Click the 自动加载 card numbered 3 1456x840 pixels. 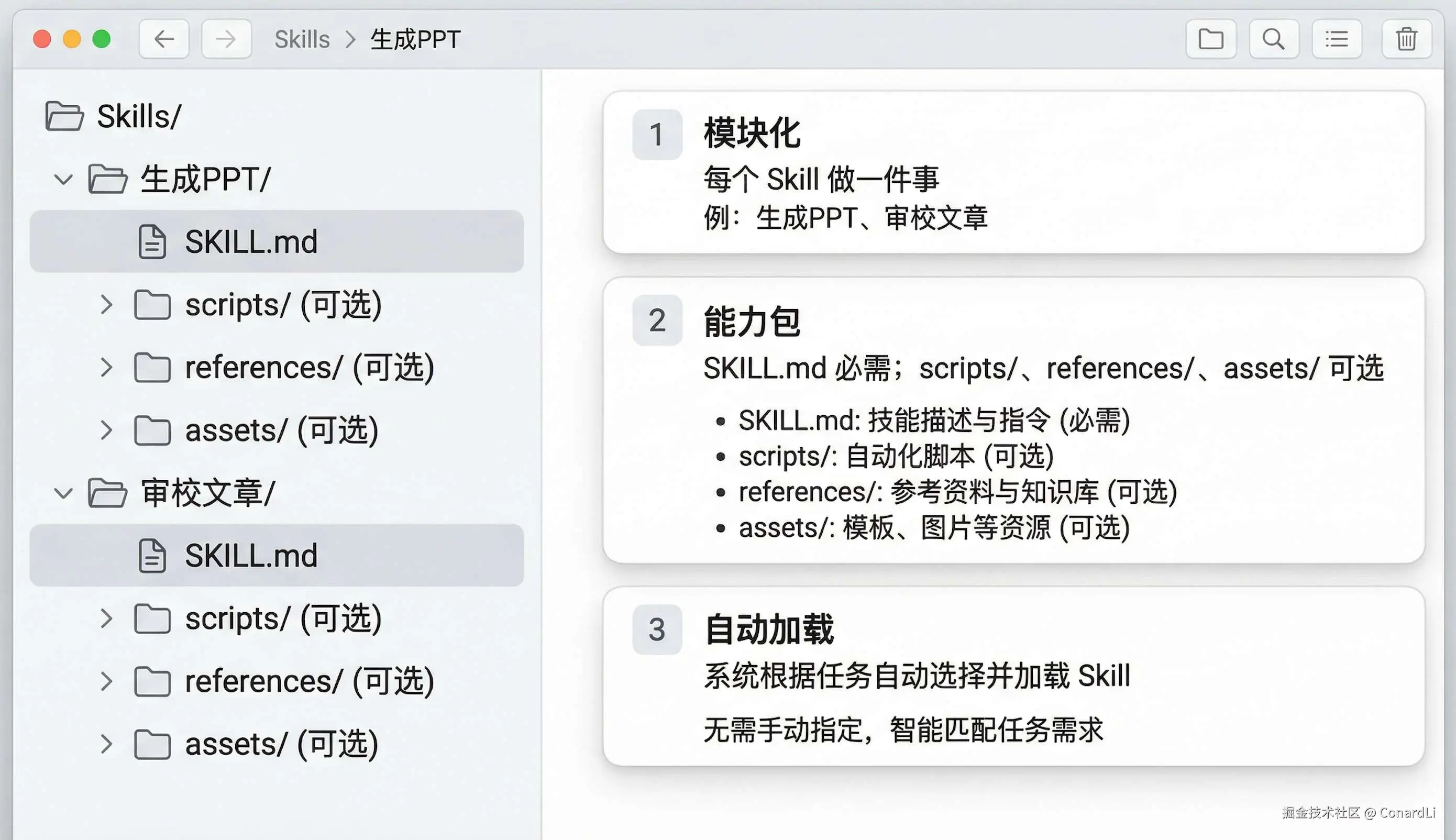point(1013,676)
